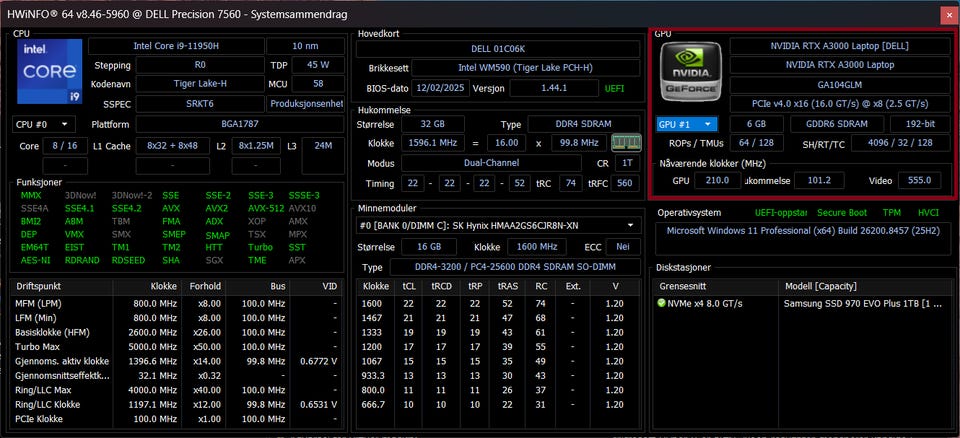This screenshot has height=438, width=960.
Task: Open the CPU #0 selector dropdown
Action: tap(44, 124)
